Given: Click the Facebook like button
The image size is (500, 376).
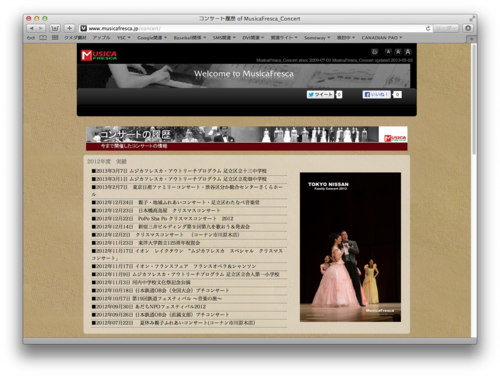Looking at the screenshot, I should tap(376, 95).
